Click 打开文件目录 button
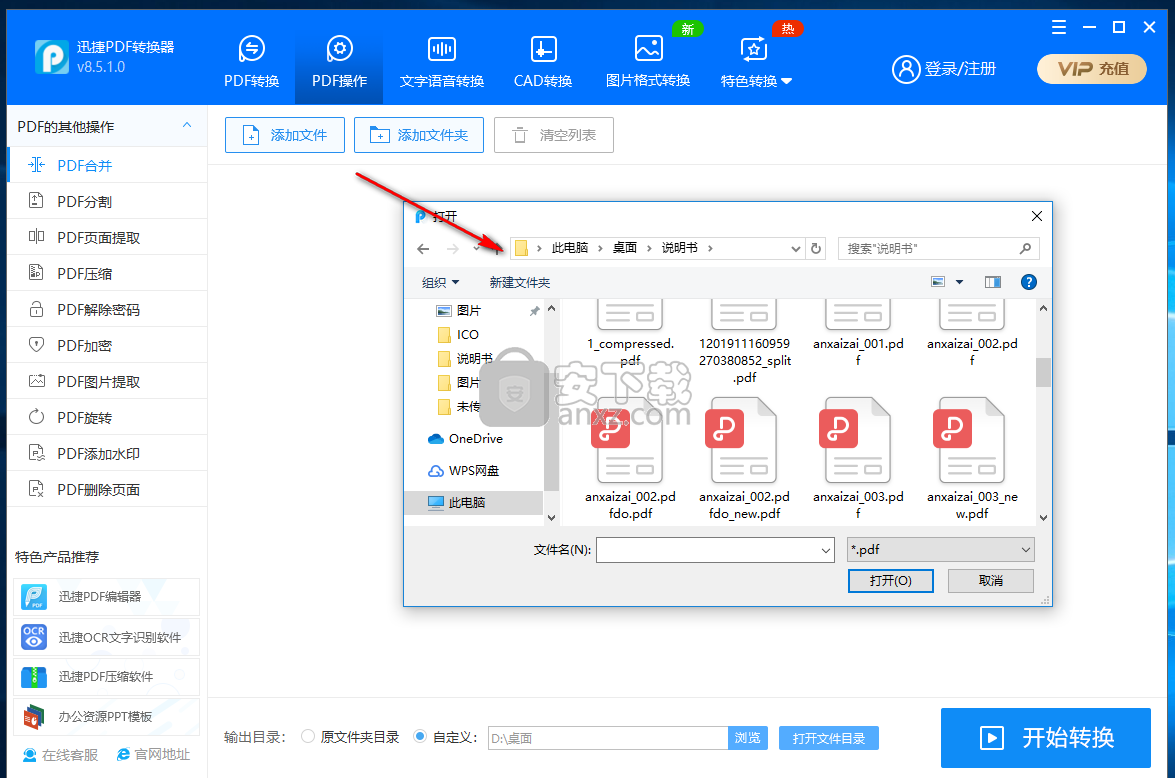This screenshot has width=1175, height=778. (x=829, y=738)
